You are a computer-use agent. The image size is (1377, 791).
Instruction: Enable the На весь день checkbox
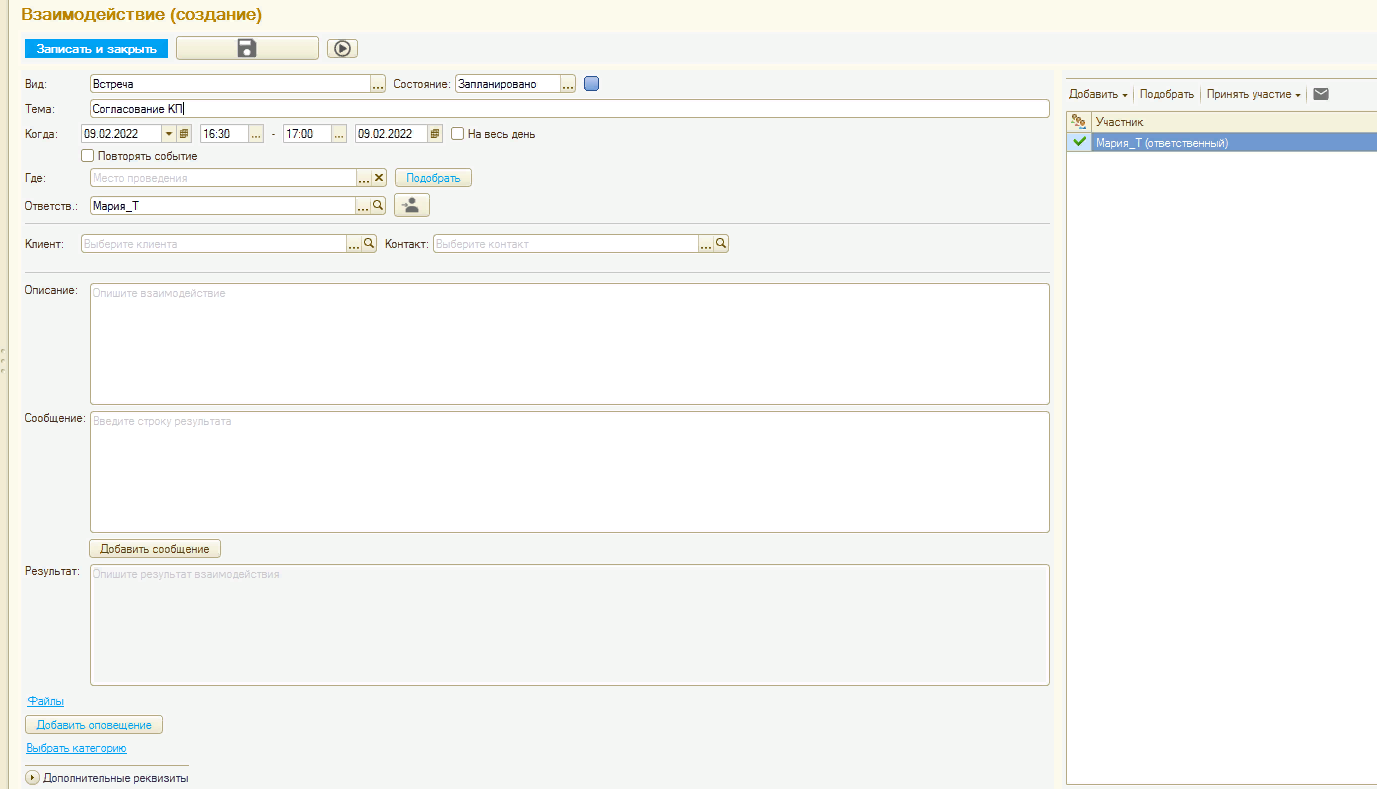(x=458, y=134)
